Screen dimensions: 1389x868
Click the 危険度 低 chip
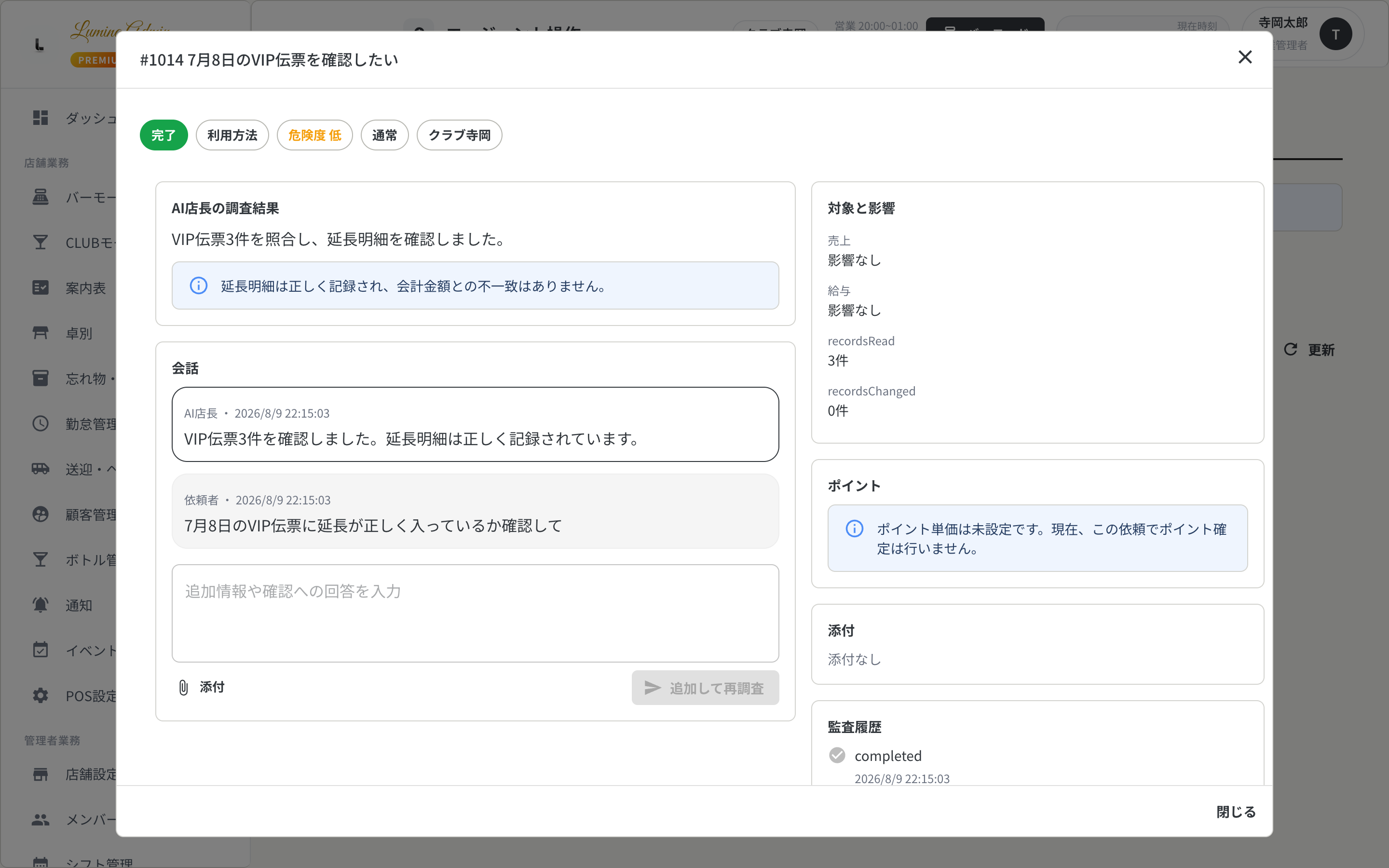point(314,135)
